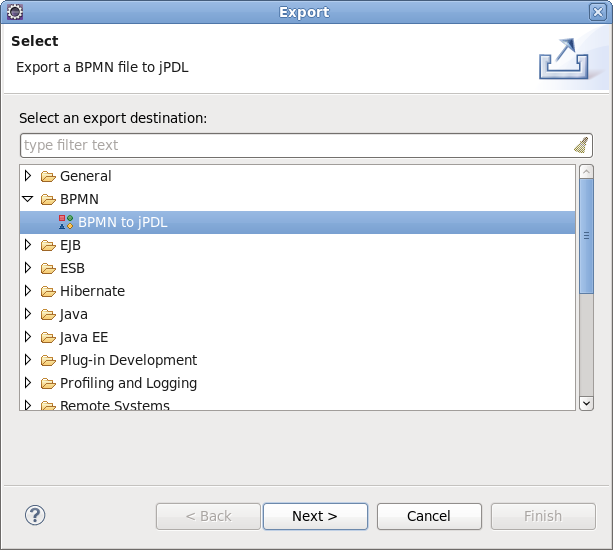Select the ESB tree label
Viewport: 613px width, 550px height.
coord(72,269)
